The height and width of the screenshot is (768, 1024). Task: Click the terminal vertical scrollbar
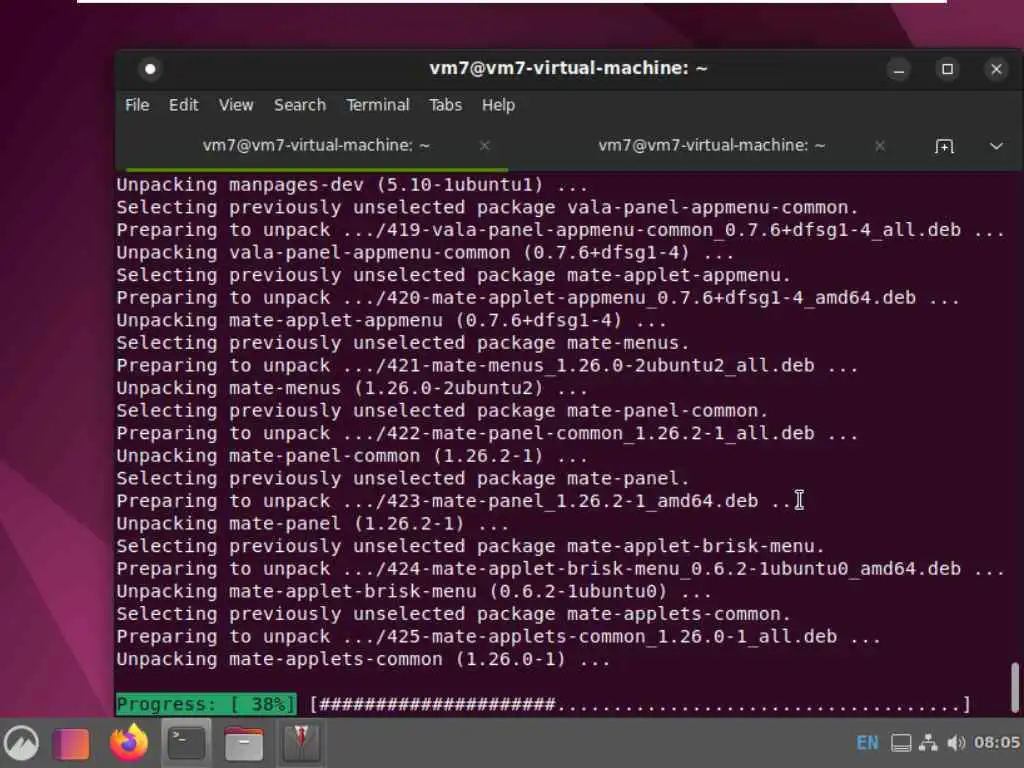(1015, 687)
